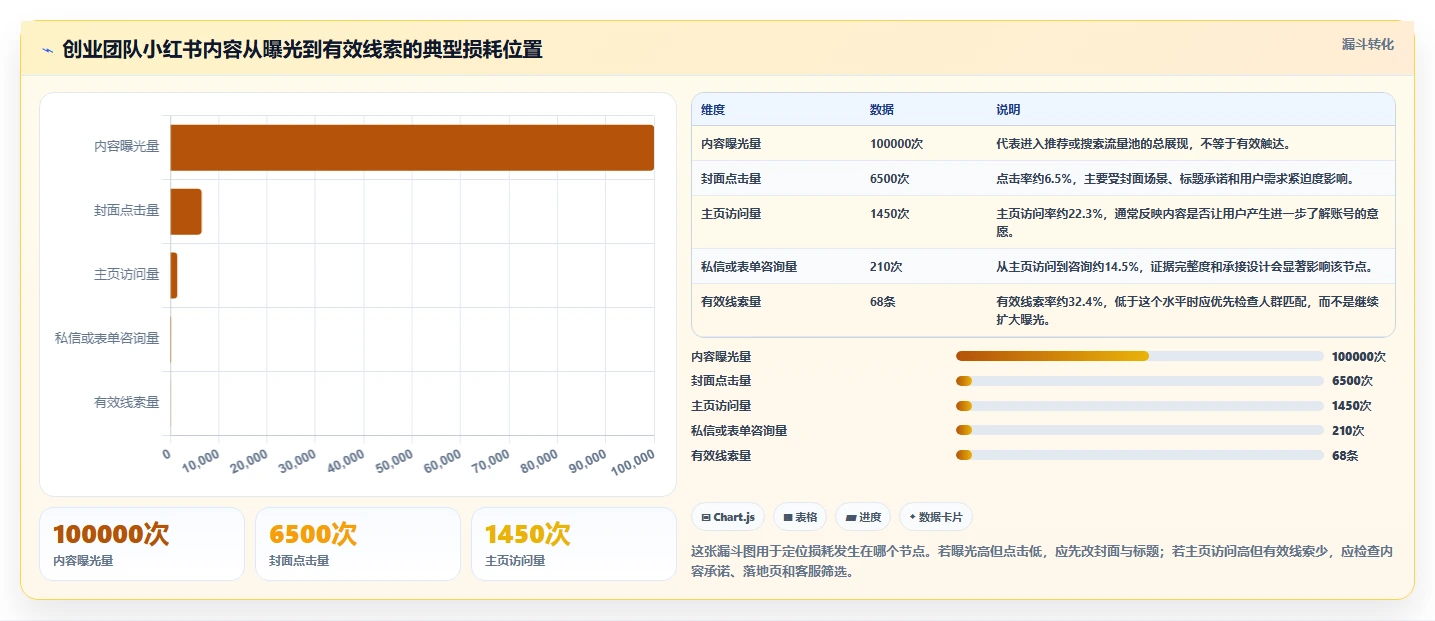Click the 私信或表单咨询量 chart axis label
Screen dimensions: 1435x621
point(107,338)
